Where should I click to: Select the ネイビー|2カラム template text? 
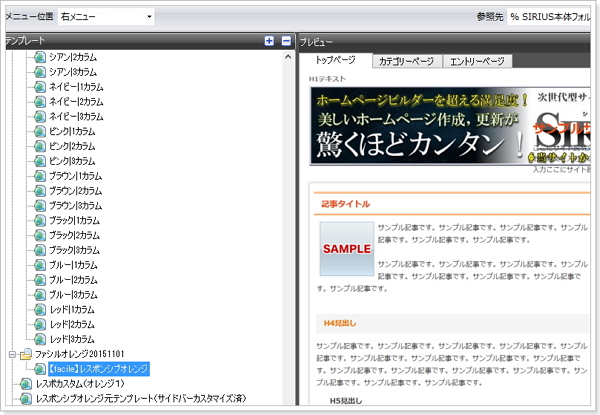(x=76, y=102)
